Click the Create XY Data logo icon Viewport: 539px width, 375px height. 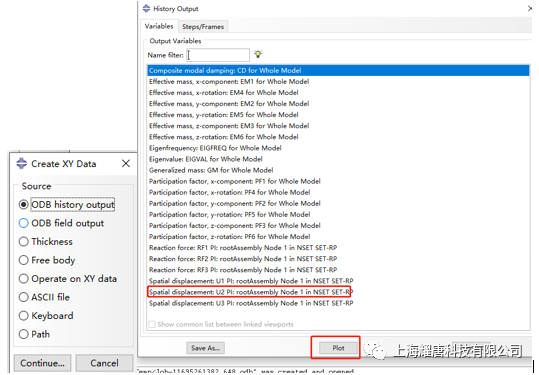[x=22, y=164]
